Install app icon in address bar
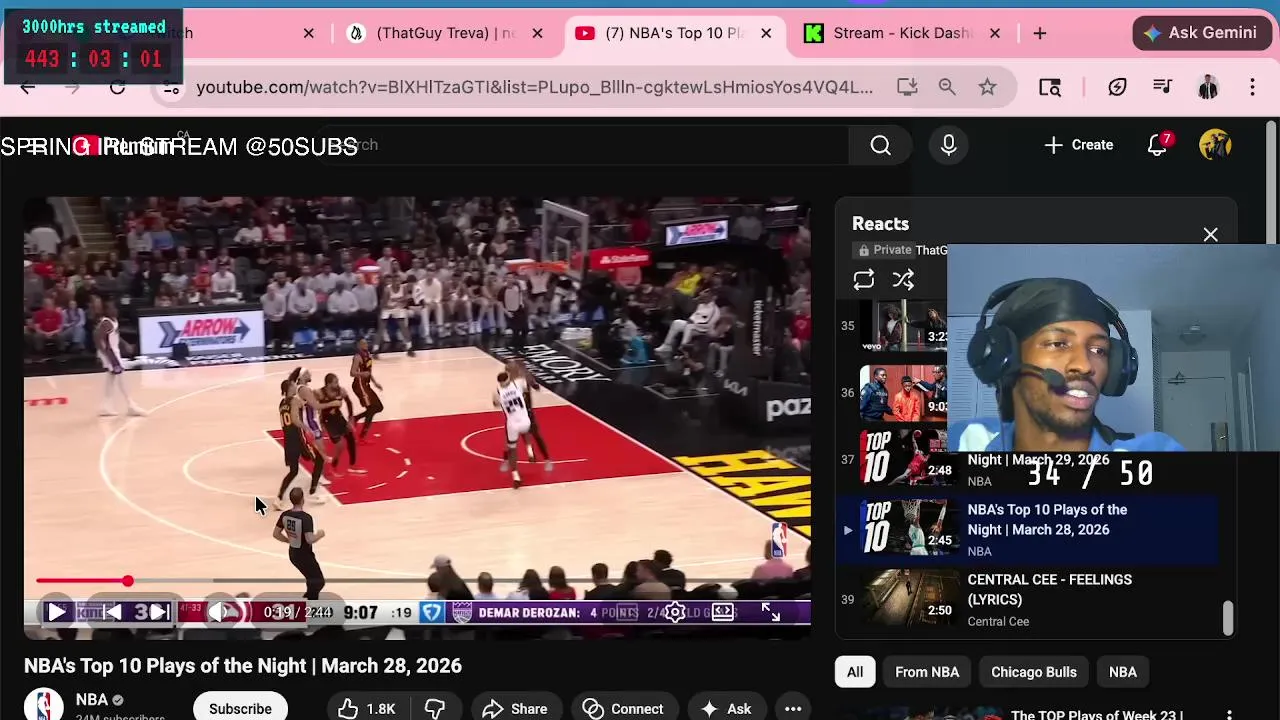The height and width of the screenshot is (720, 1280). (907, 87)
